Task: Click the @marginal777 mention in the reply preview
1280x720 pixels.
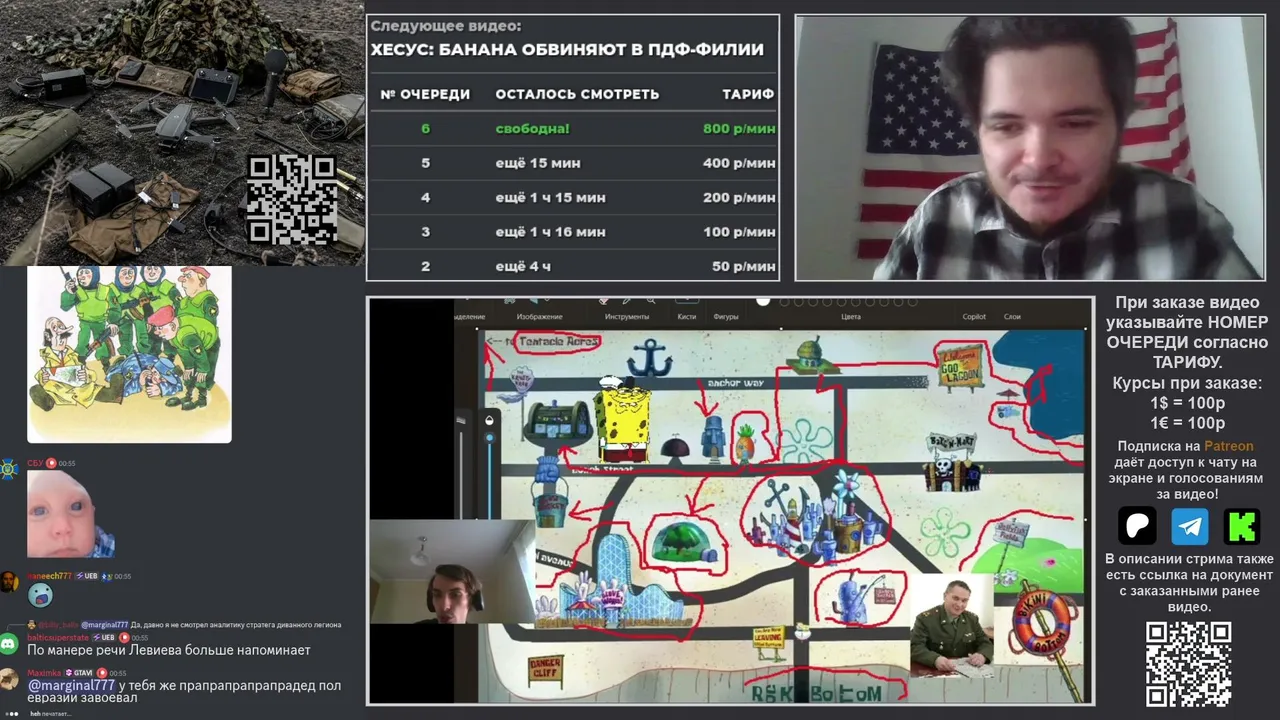Action: tap(105, 625)
